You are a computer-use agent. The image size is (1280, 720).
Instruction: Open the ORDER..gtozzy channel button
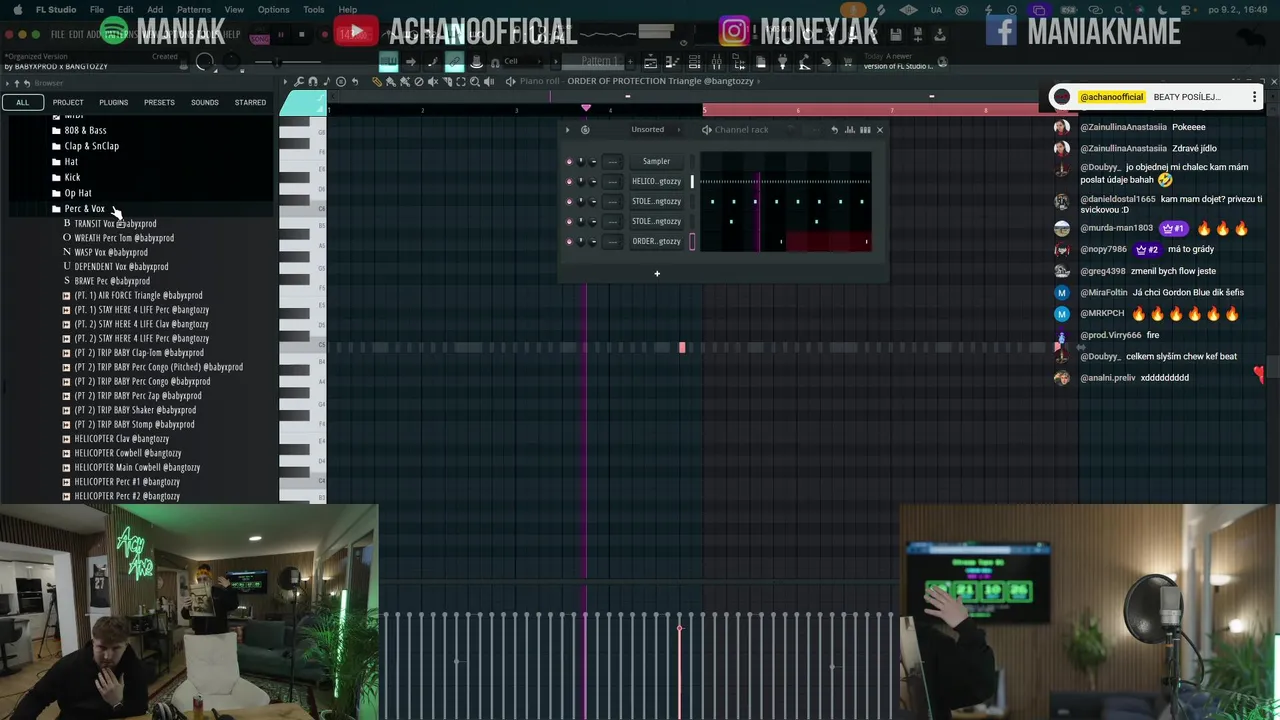656,241
